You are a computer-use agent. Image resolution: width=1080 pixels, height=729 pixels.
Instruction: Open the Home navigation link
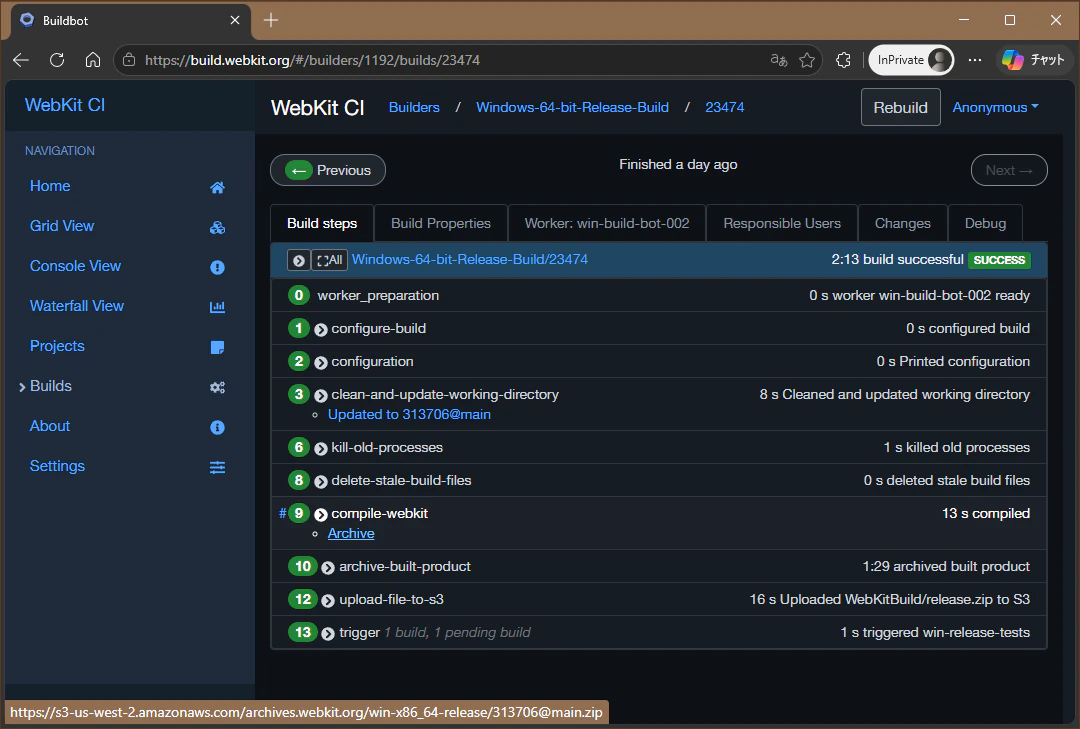coord(50,186)
